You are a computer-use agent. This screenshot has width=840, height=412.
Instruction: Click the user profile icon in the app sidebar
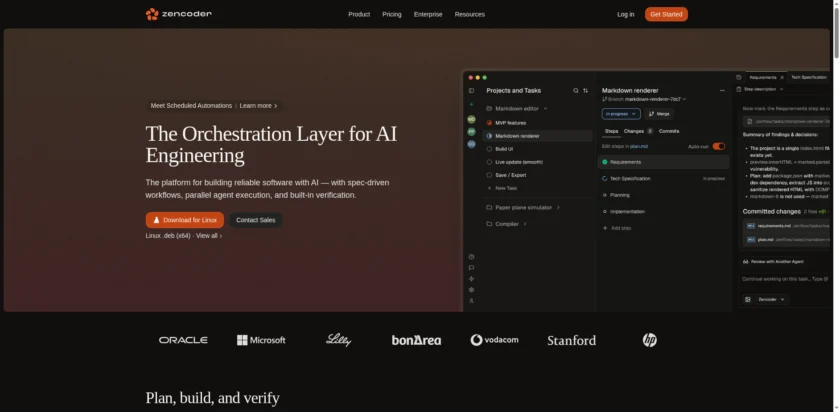point(471,301)
